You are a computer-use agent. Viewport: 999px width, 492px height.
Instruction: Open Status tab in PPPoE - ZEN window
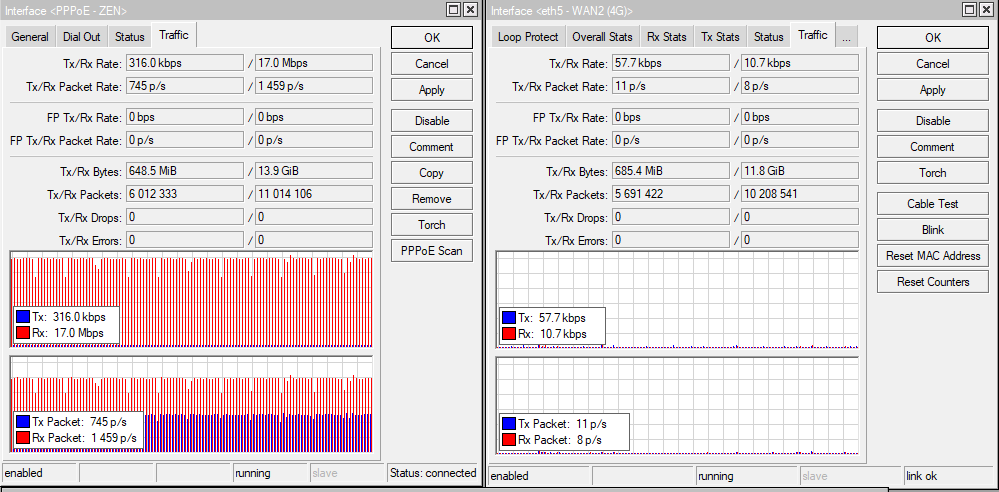[130, 37]
